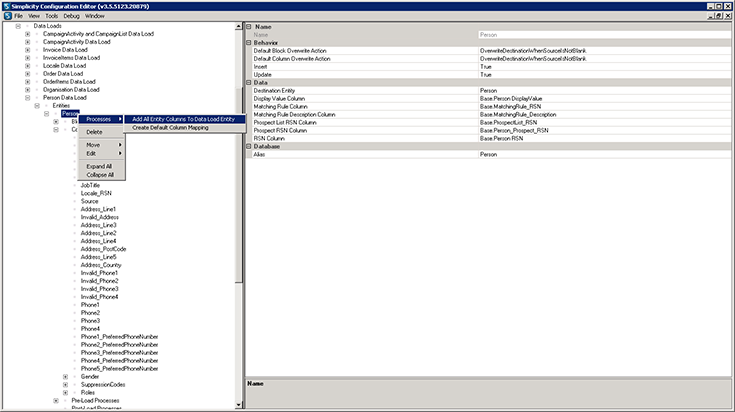The image size is (735, 412).
Task: Collapse the Database property category
Action: (249, 146)
